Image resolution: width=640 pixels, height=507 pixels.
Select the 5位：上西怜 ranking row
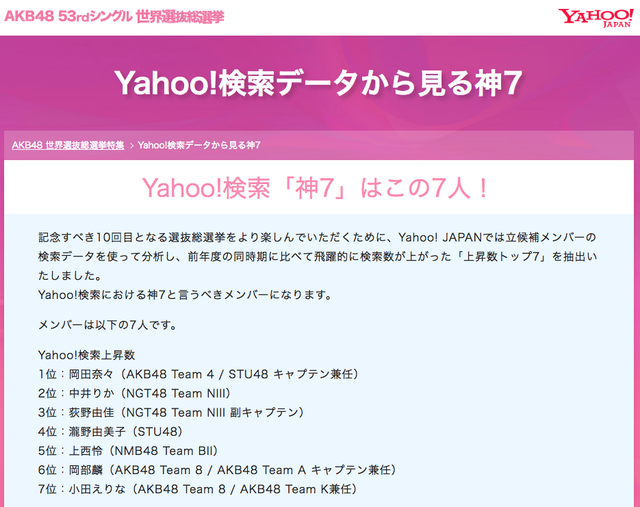pos(128,451)
